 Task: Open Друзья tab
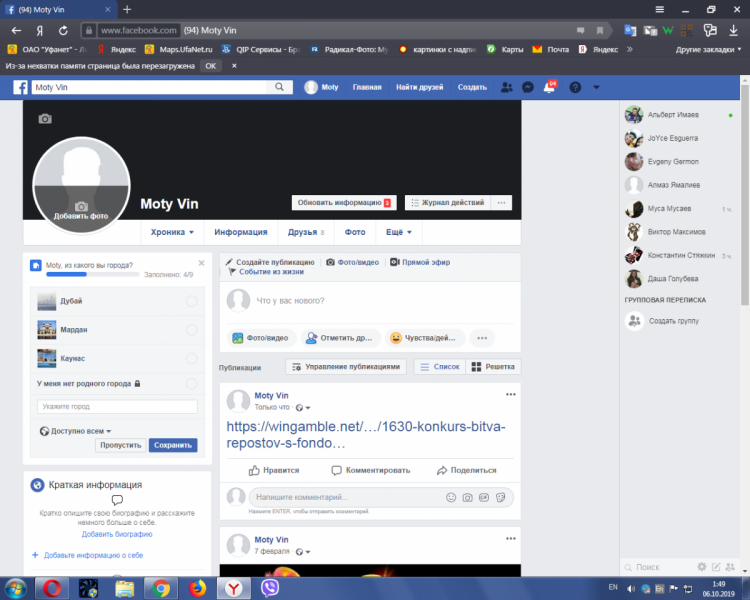point(306,232)
